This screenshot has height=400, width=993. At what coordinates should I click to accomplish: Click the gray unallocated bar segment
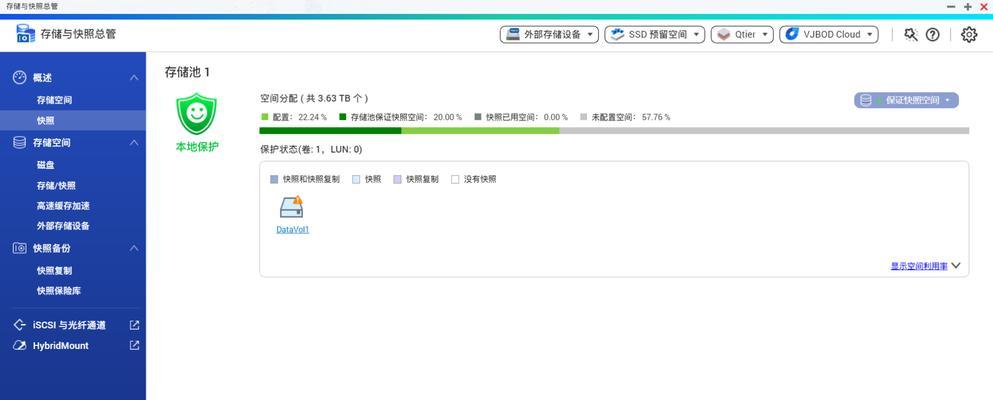click(x=764, y=131)
